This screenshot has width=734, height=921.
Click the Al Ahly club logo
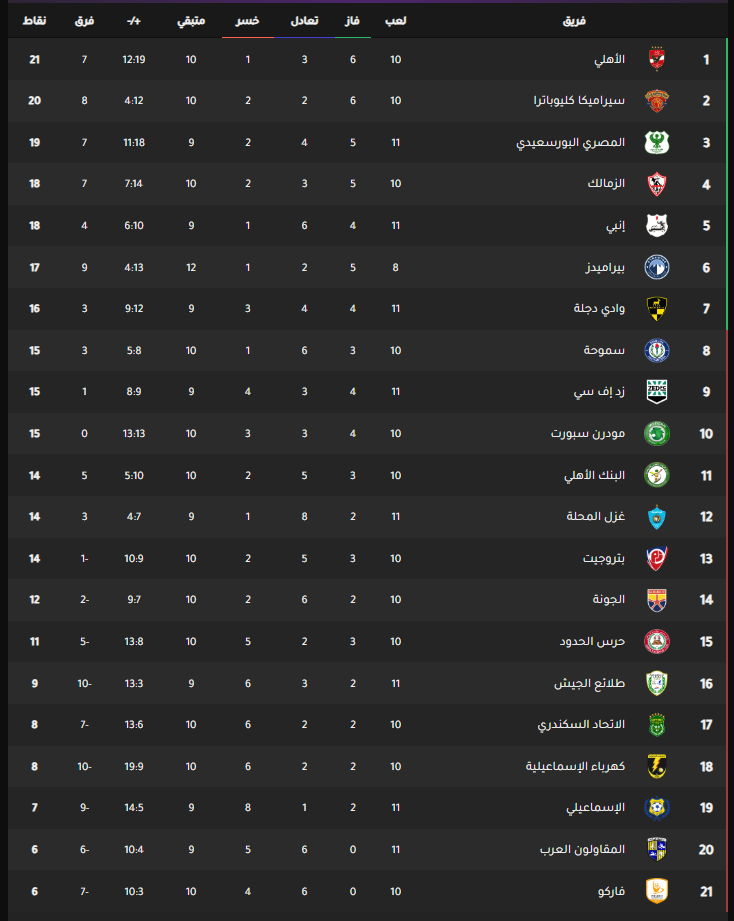pos(656,60)
